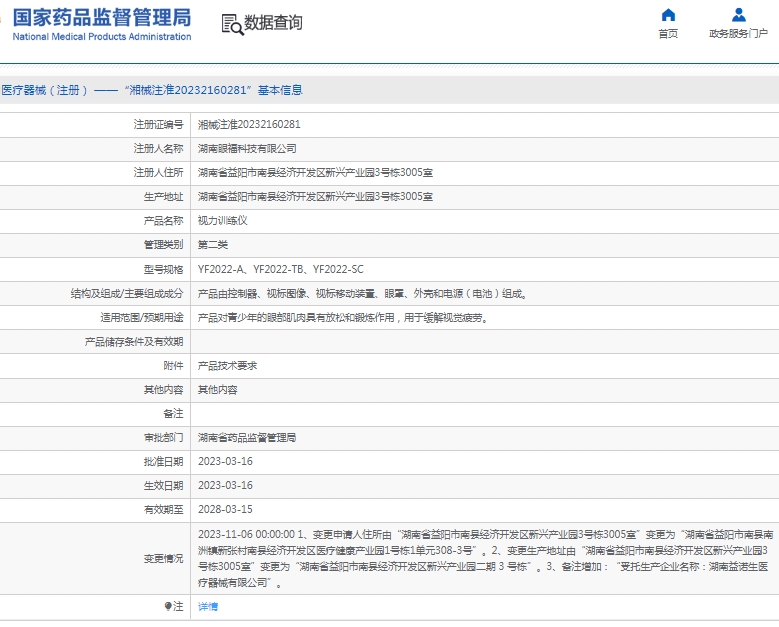Select registration number 湘械注准20232160281 value
This screenshot has height=627, width=779.
pyautogui.click(x=249, y=124)
